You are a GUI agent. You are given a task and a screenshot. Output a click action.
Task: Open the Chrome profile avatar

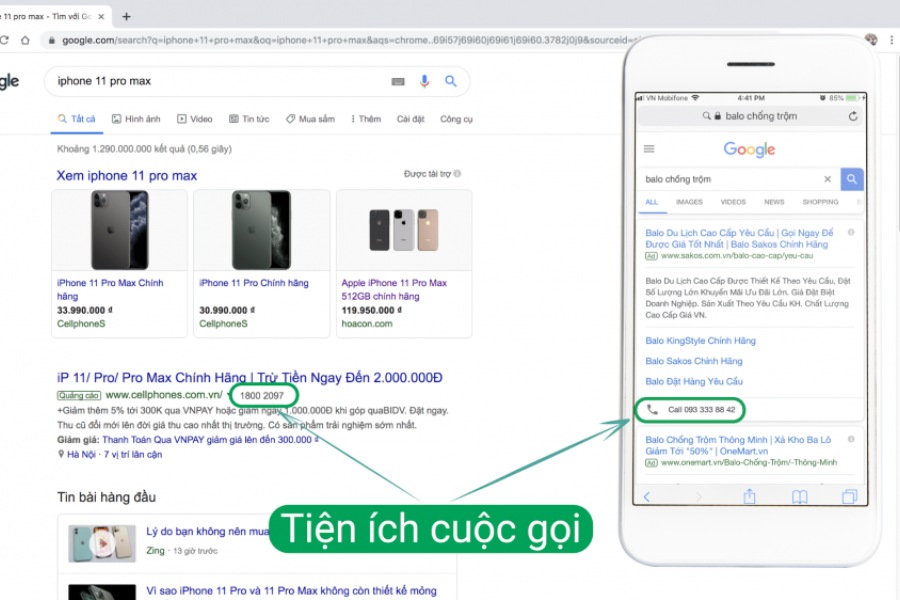871,39
